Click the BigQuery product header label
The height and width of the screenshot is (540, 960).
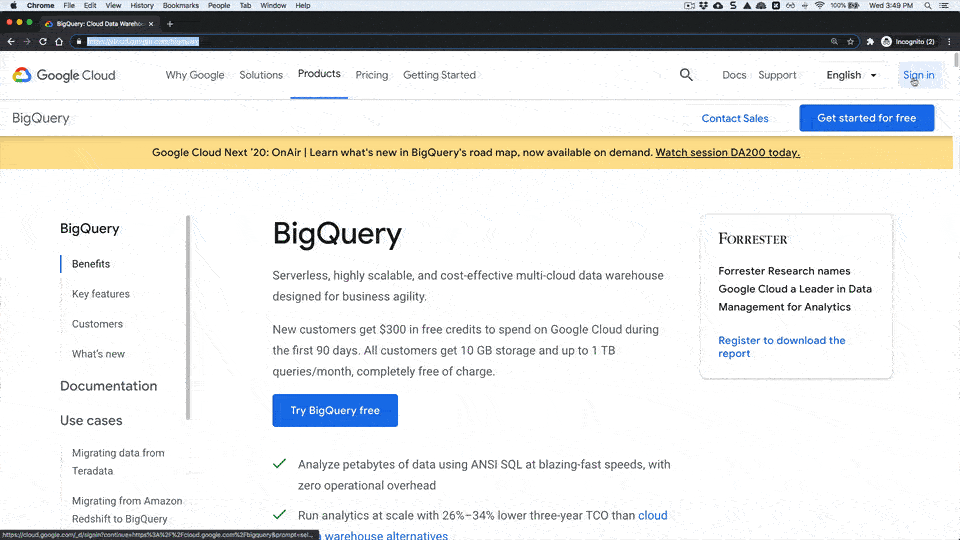[x=40, y=118]
